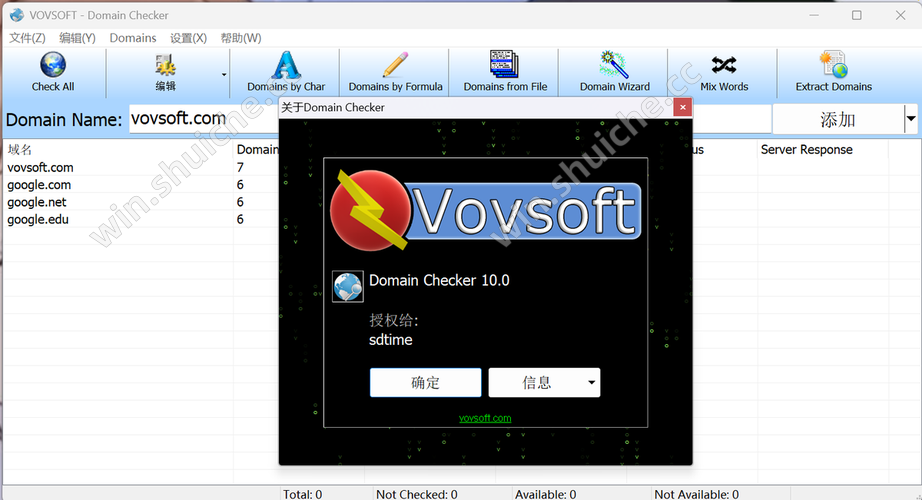Viewport: 922px width, 500px height.
Task: Close the 关于Domain Checker dialog
Action: tap(682, 107)
